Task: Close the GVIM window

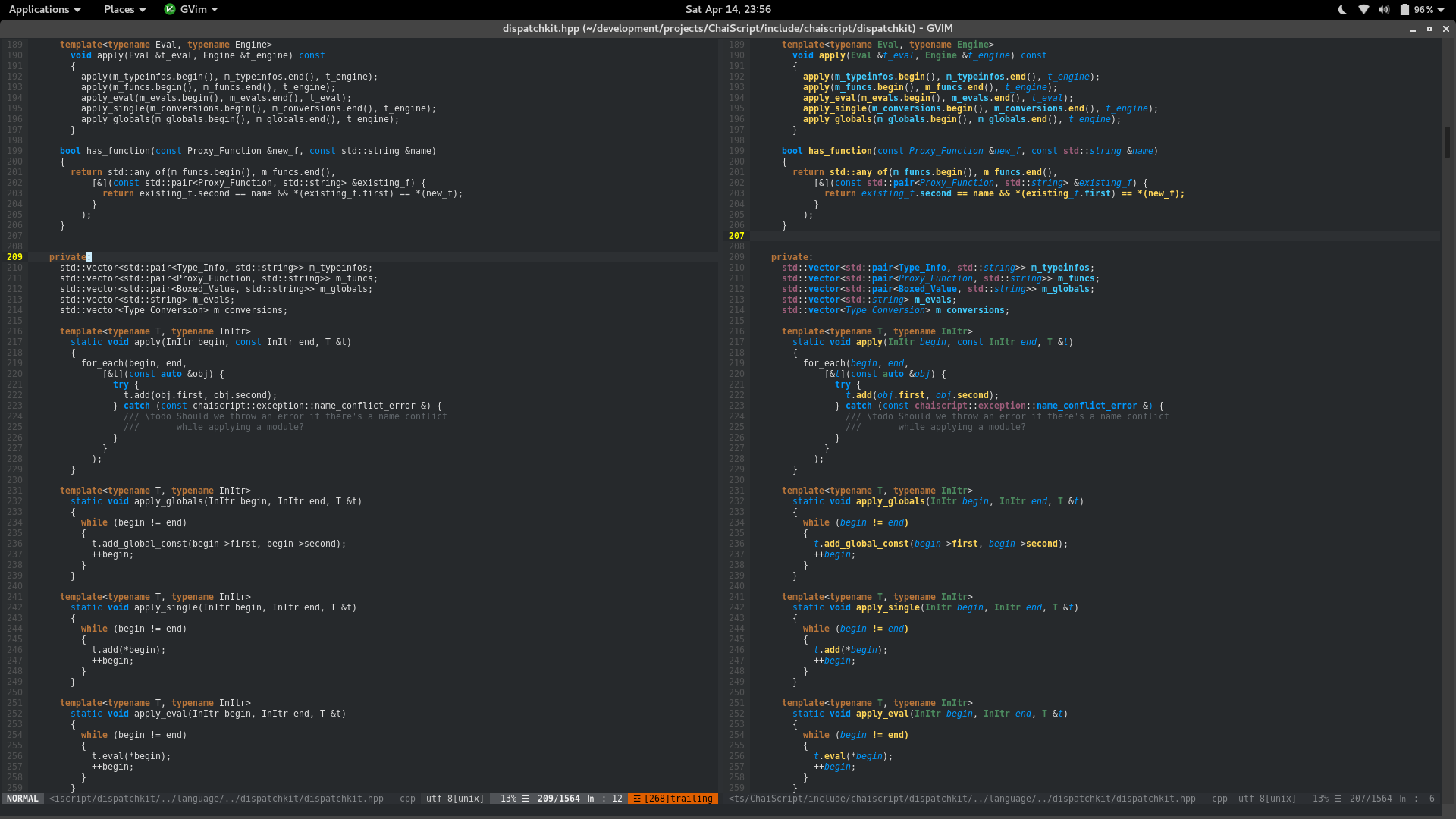Action: [x=1446, y=29]
